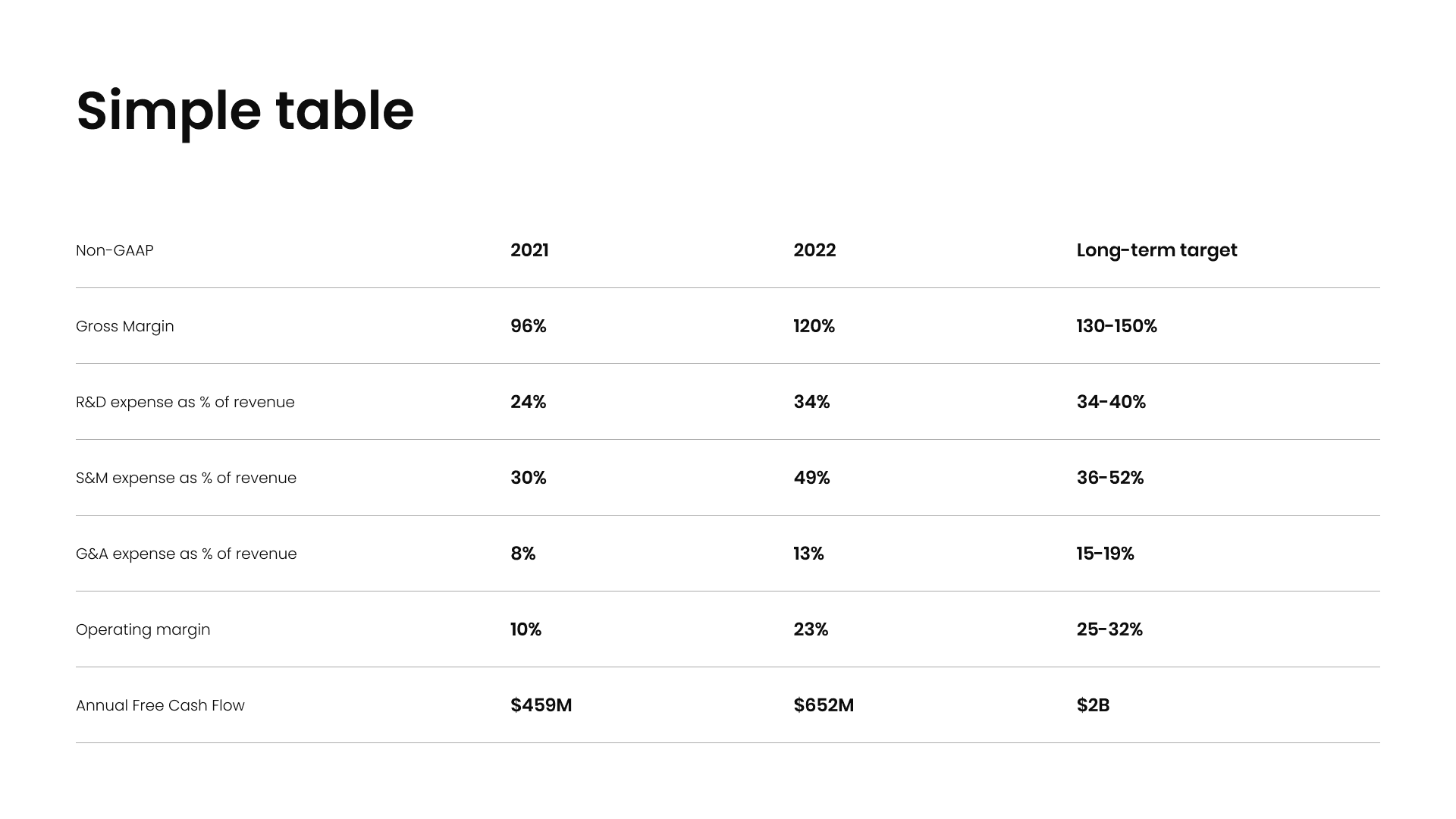Select the 2022 column header
The height and width of the screenshot is (819, 1456).
814,250
